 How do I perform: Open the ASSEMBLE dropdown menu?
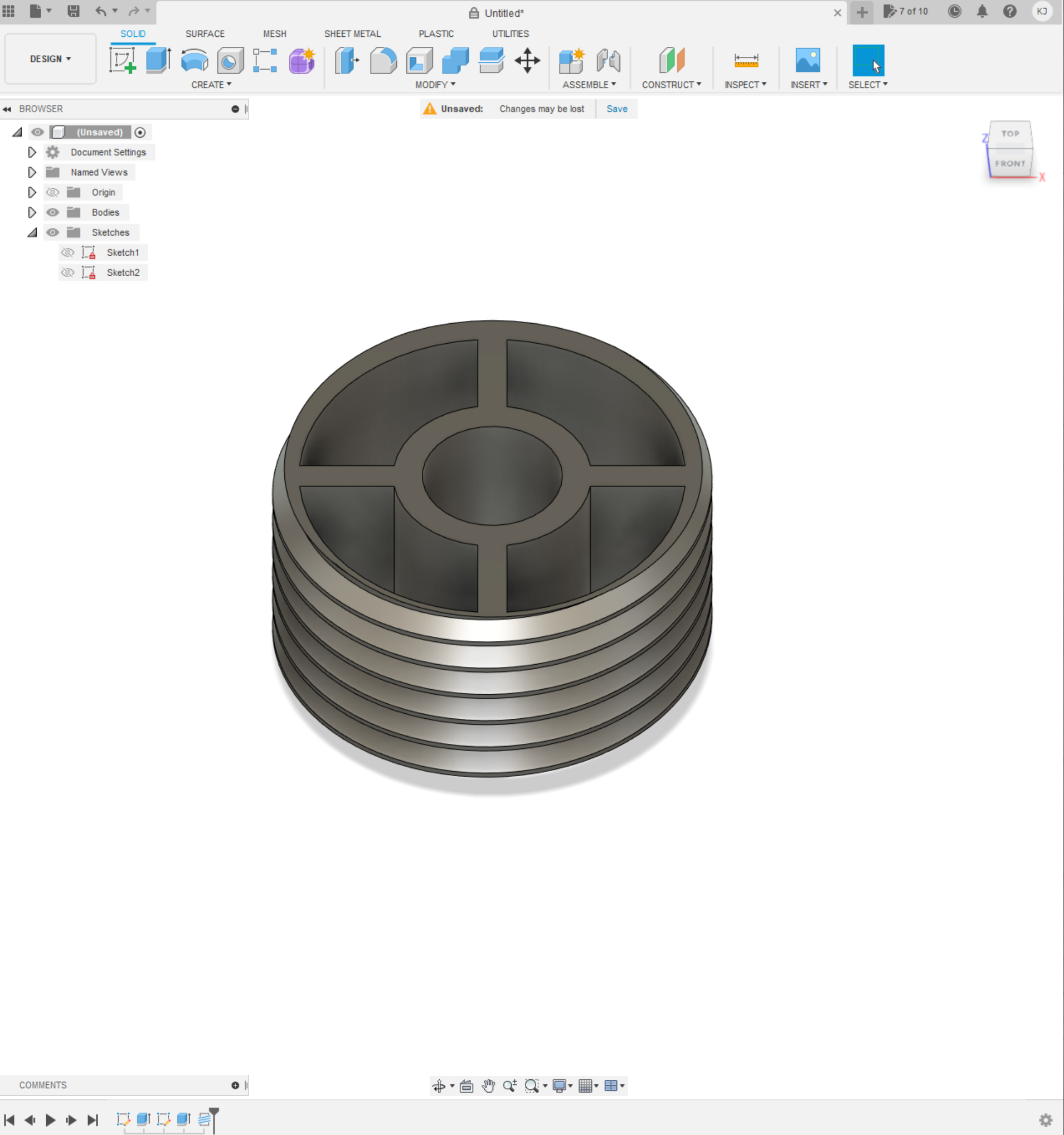coord(589,85)
